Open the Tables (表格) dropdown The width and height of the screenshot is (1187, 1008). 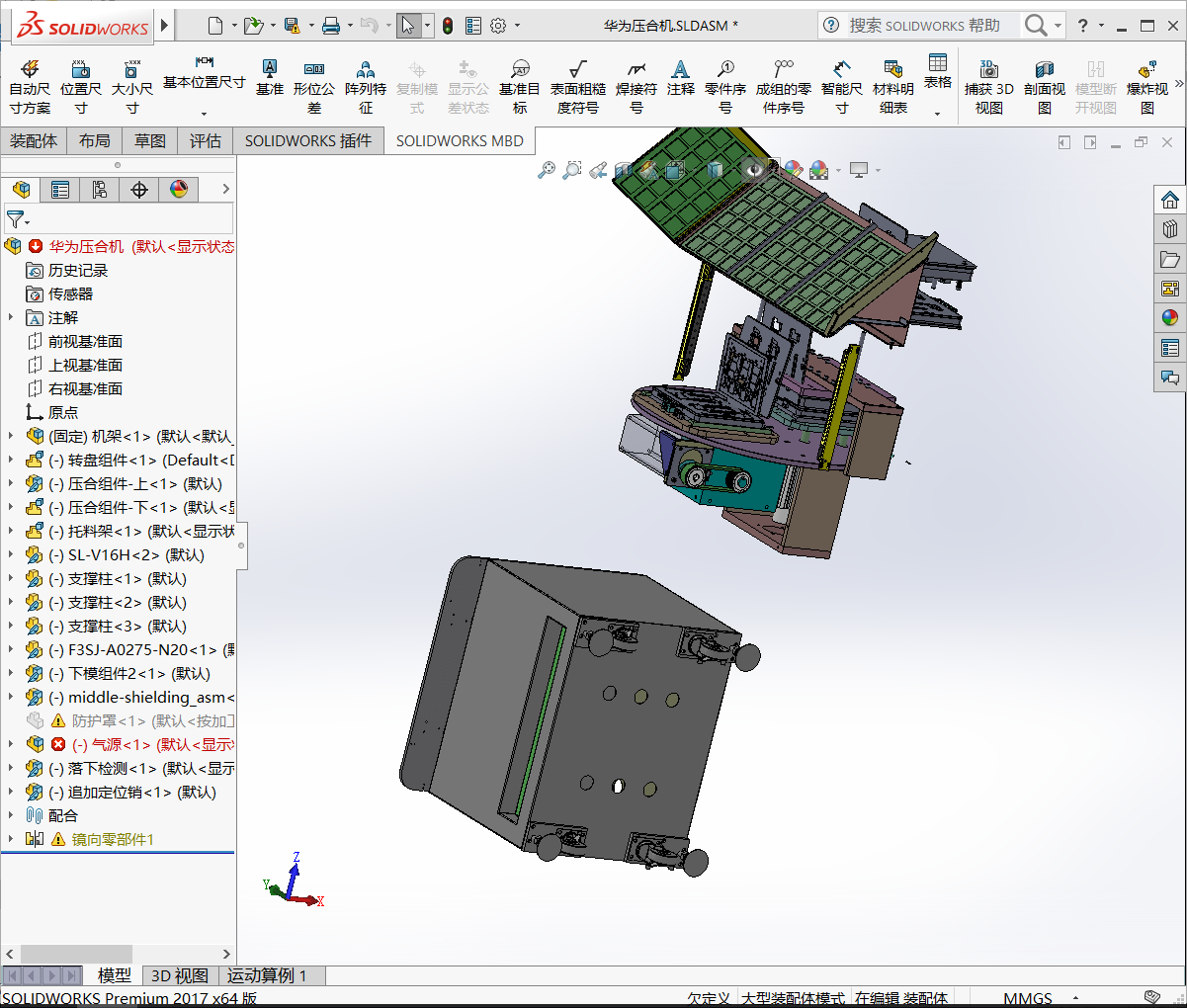[938, 113]
